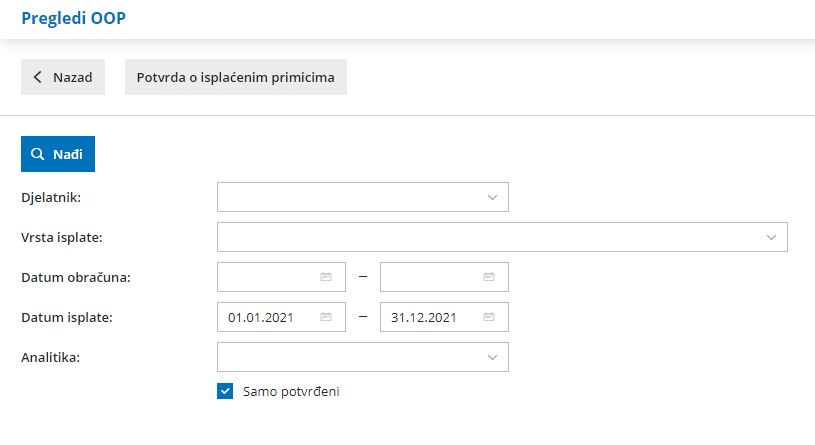Focus the Analitika combo box field
The width and height of the screenshot is (815, 445).
click(x=350, y=357)
